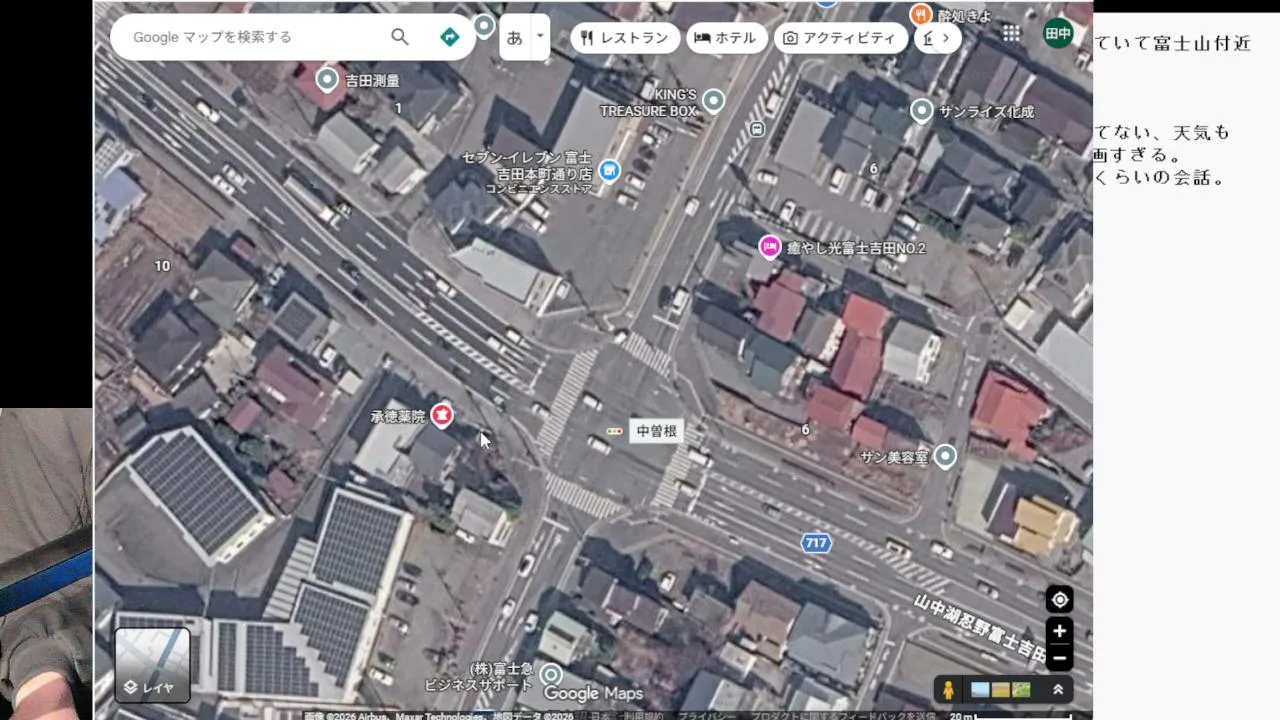The width and height of the screenshot is (1280, 720).
Task: Click the KING'S TREASURE BOX label
Action: [648, 103]
